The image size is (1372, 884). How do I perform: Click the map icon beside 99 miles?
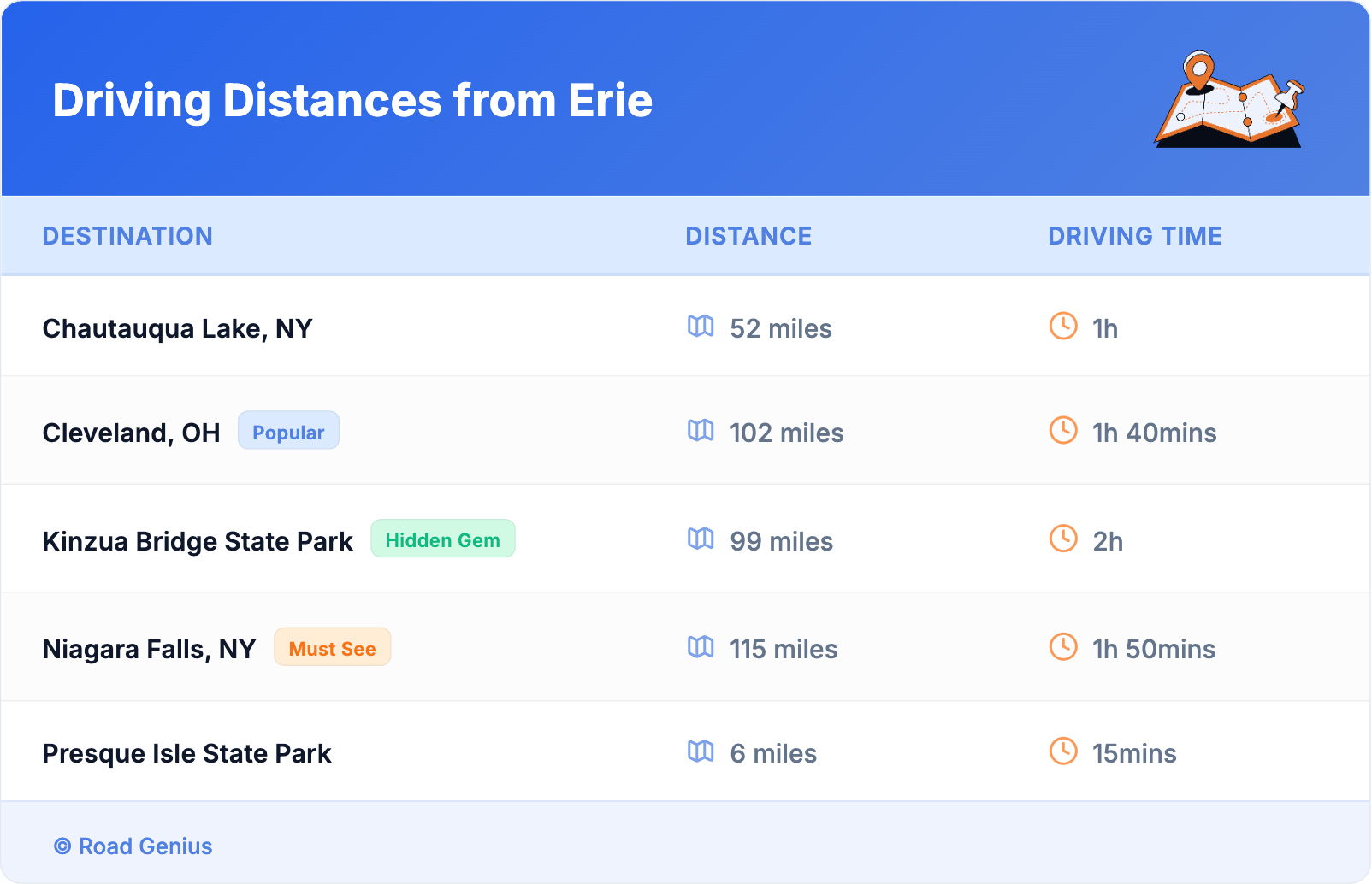(x=701, y=539)
